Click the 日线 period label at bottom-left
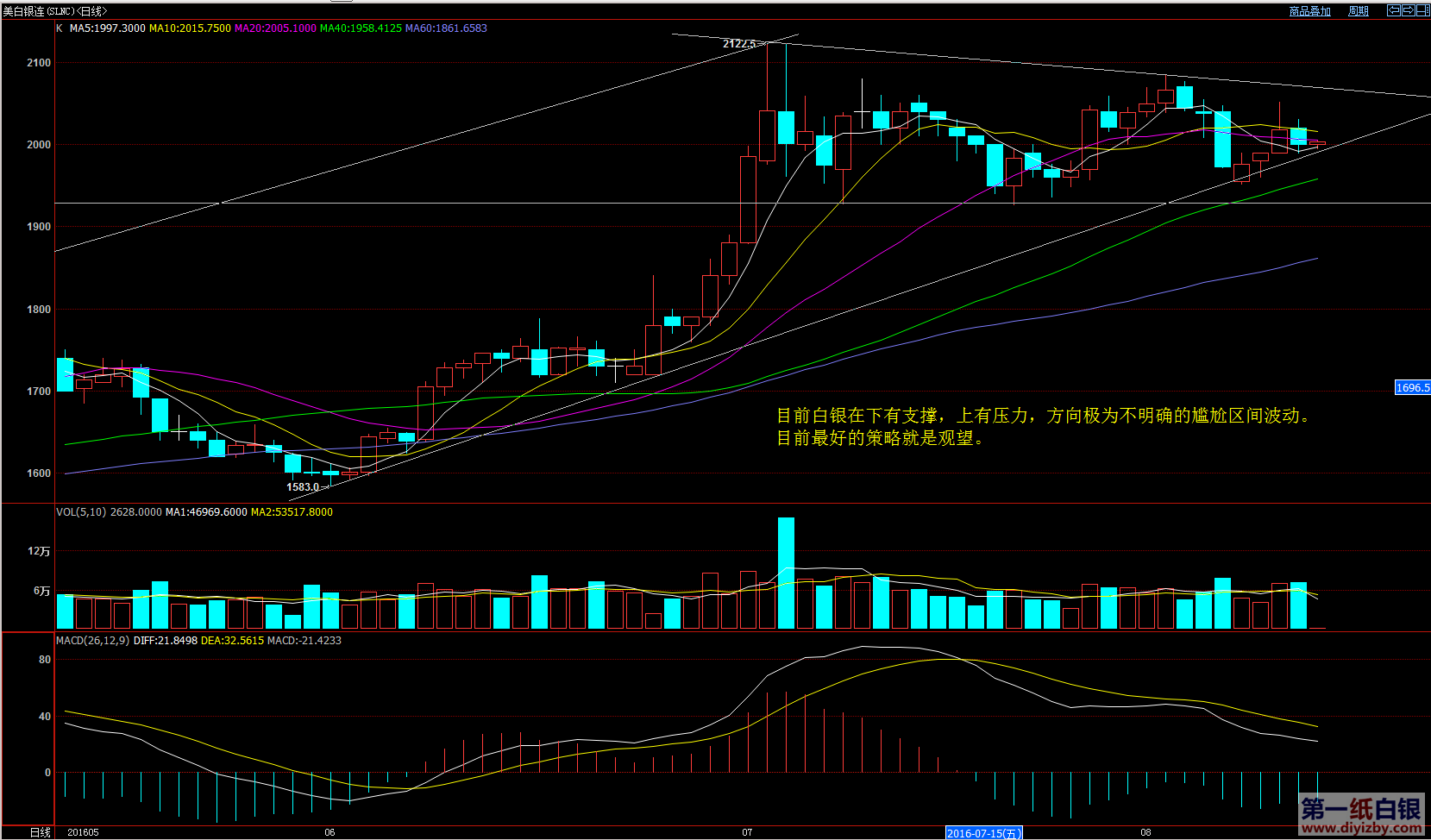1431x840 pixels. (x=40, y=832)
